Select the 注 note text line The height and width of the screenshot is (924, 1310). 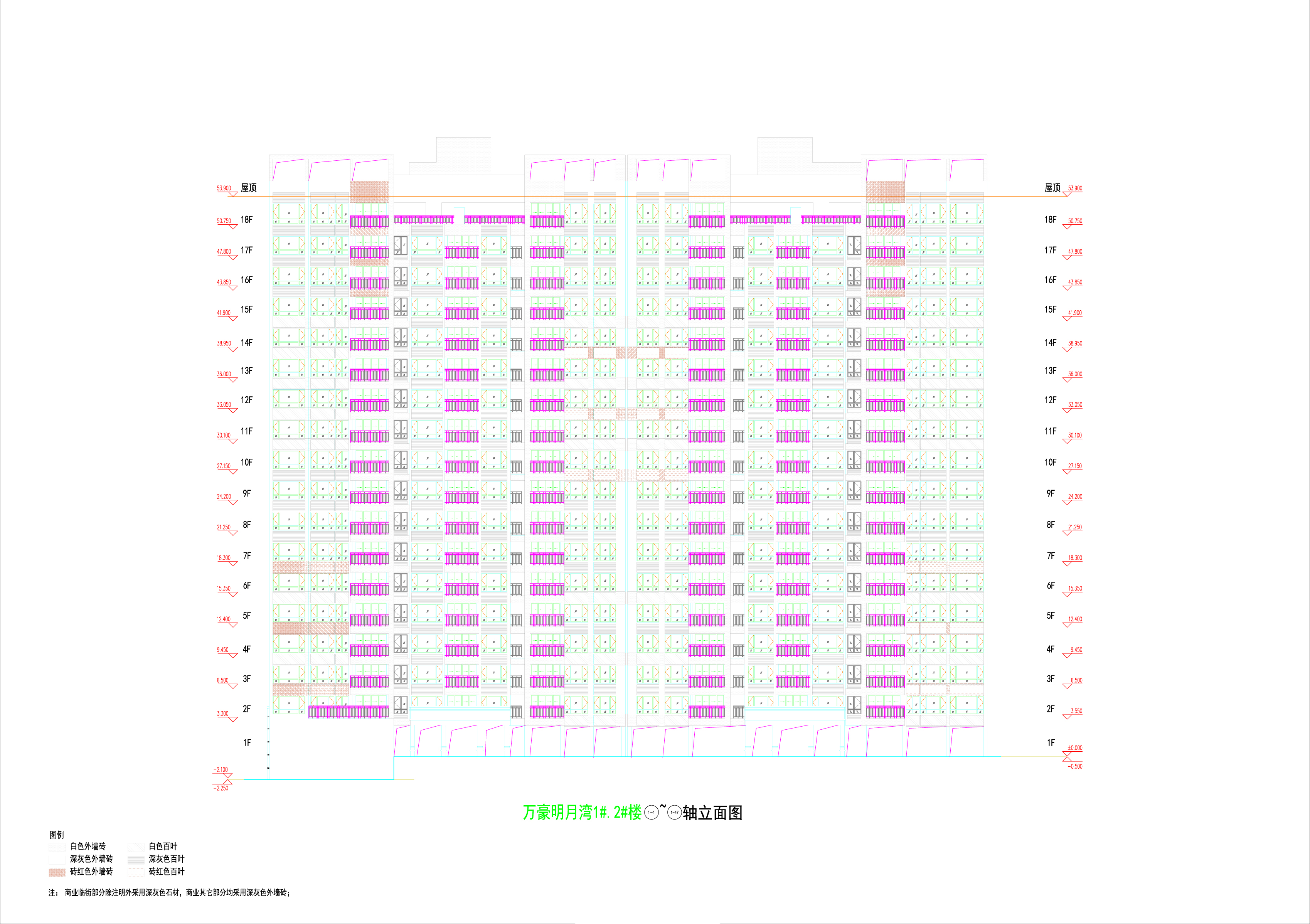tap(170, 893)
